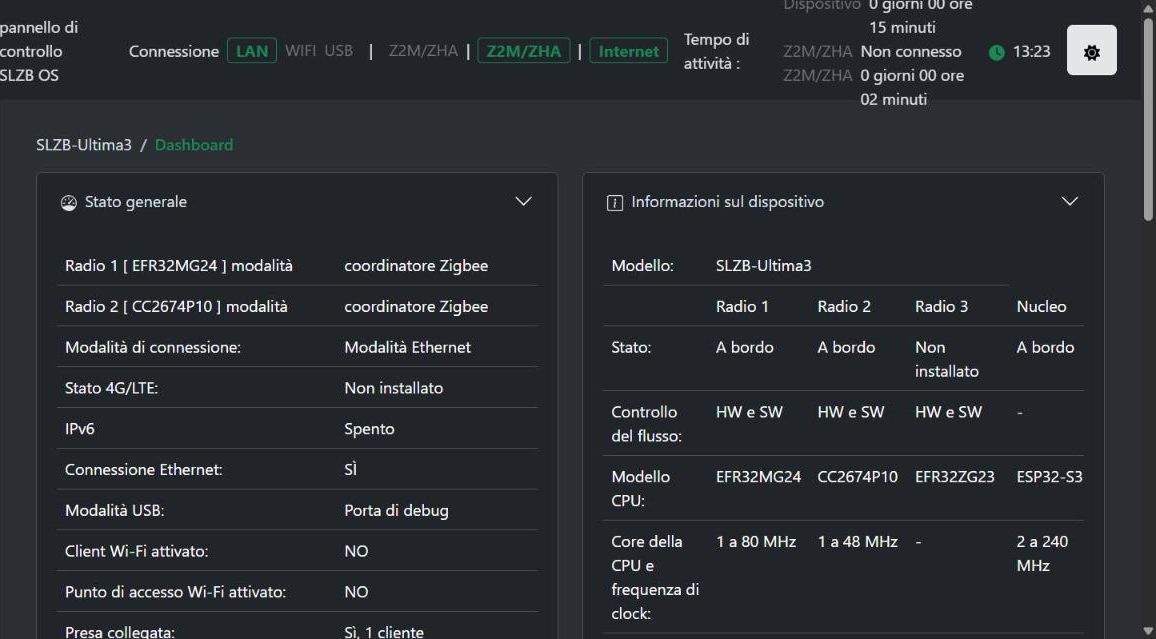The image size is (1156, 639).
Task: Click SLZB-Ultima3 in the Modello row
Action: click(x=763, y=265)
